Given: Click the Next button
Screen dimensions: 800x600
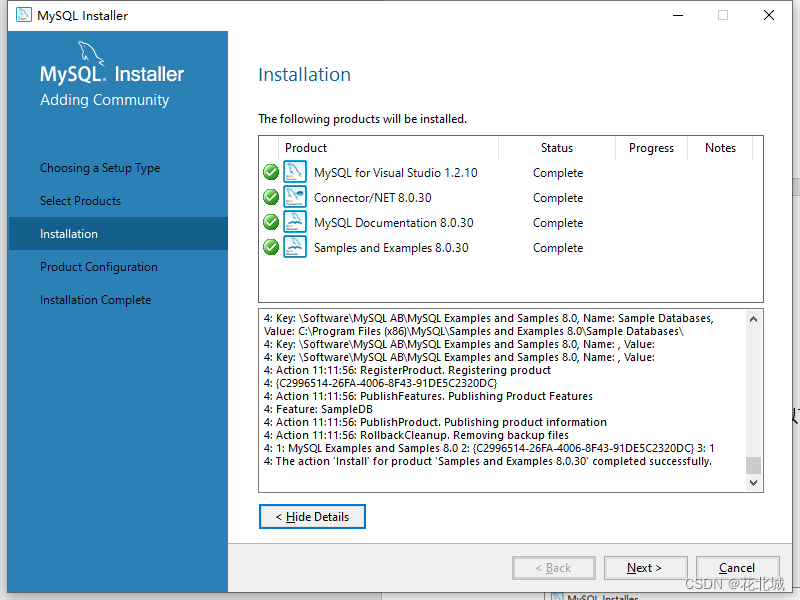Looking at the screenshot, I should (x=645, y=568).
